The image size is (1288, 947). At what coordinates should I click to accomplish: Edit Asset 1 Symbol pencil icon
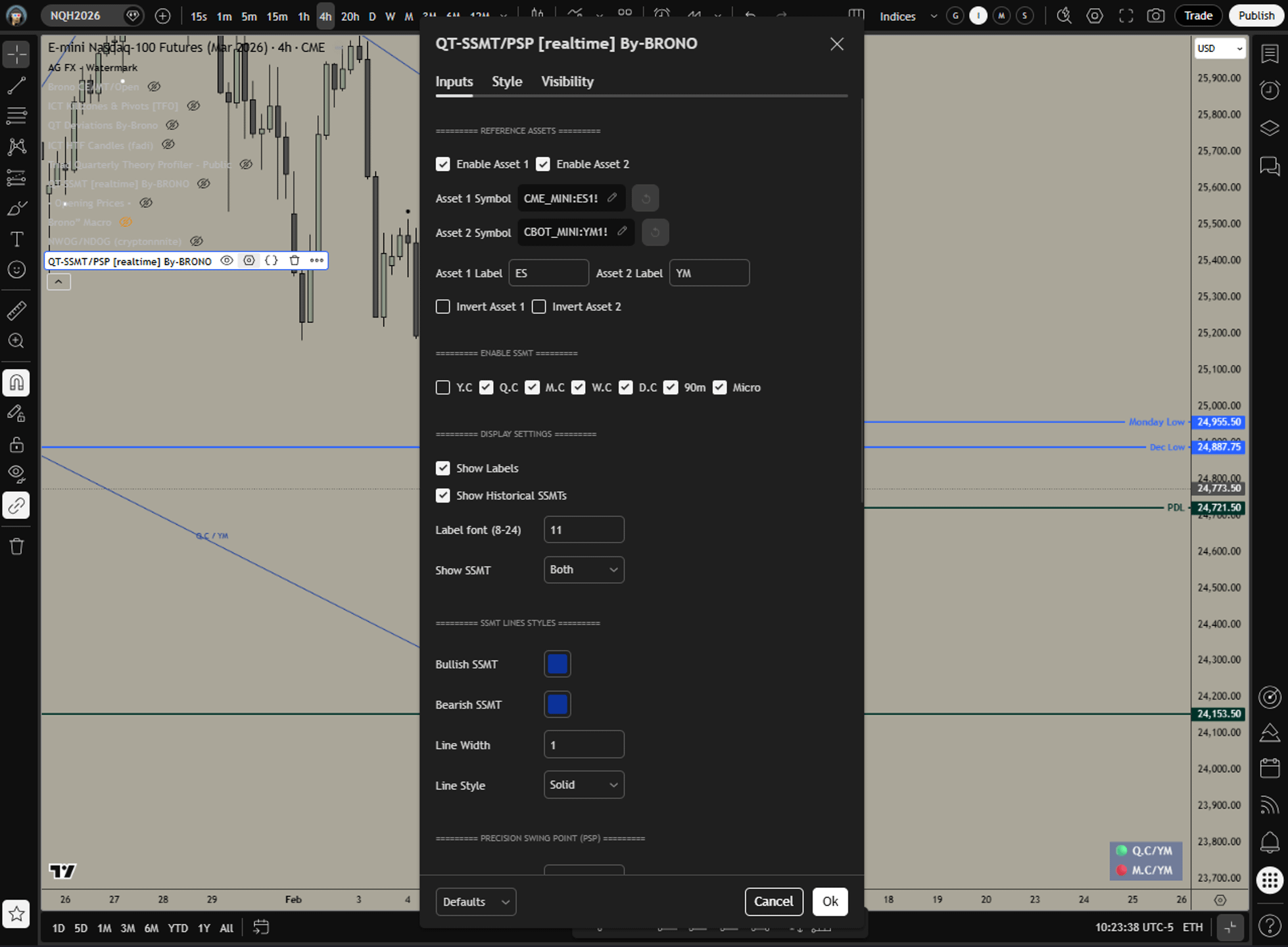[612, 197]
